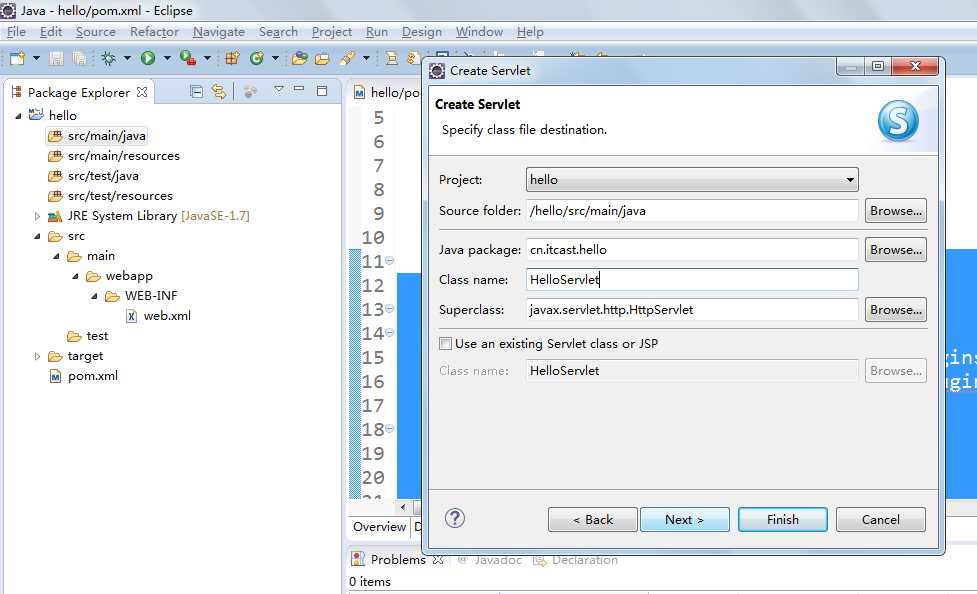
Task: Click the src/main/resources package folder icon
Action: pos(55,156)
